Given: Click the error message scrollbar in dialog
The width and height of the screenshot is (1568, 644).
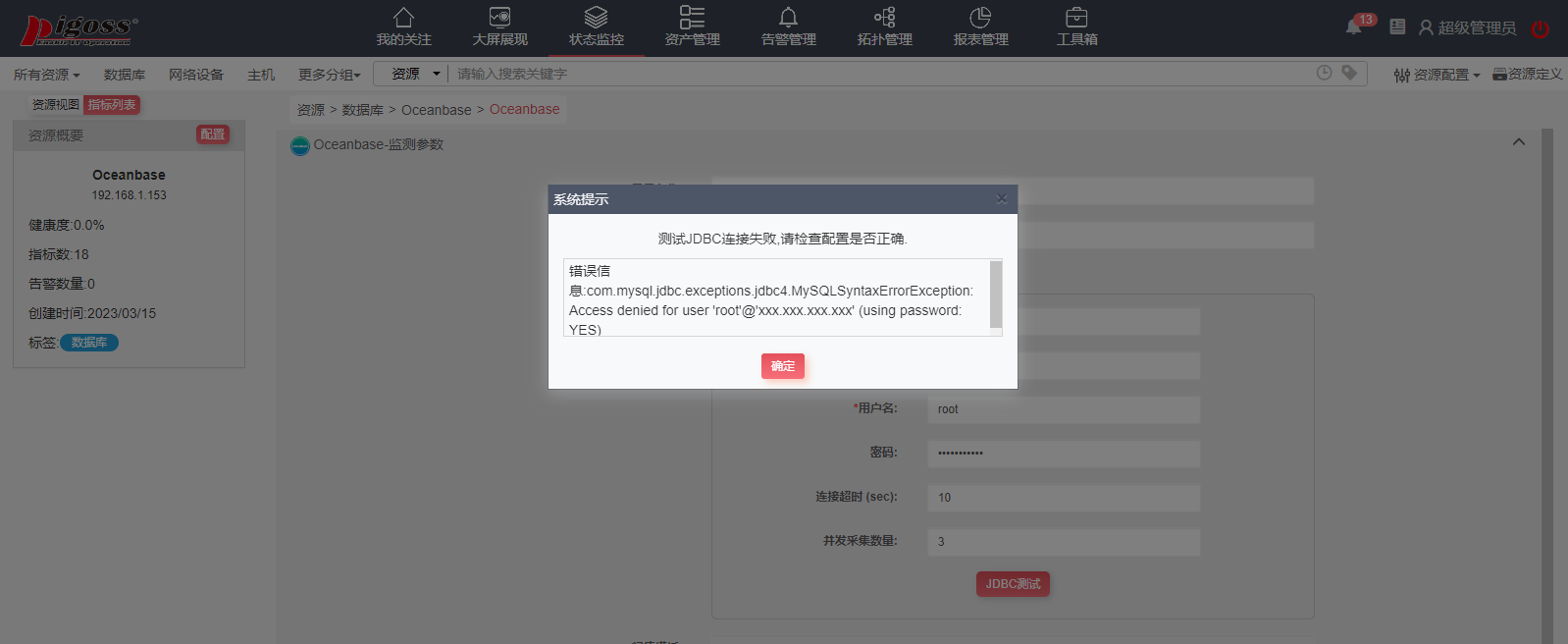Looking at the screenshot, I should pos(996,295).
